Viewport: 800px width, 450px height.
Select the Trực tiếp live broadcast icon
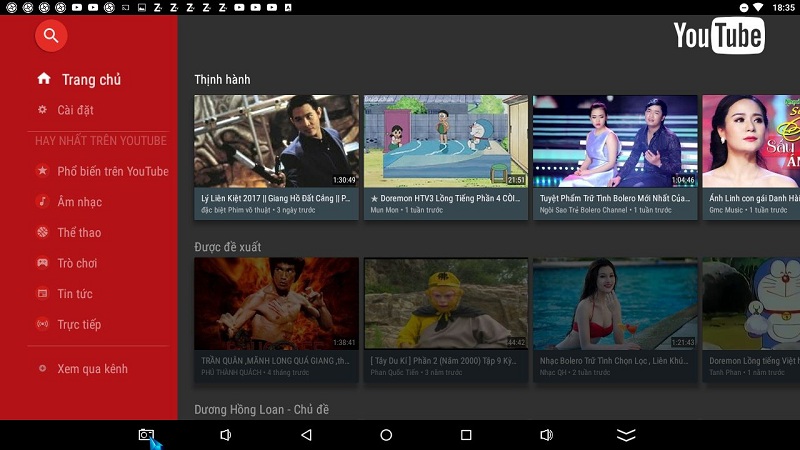click(42, 324)
